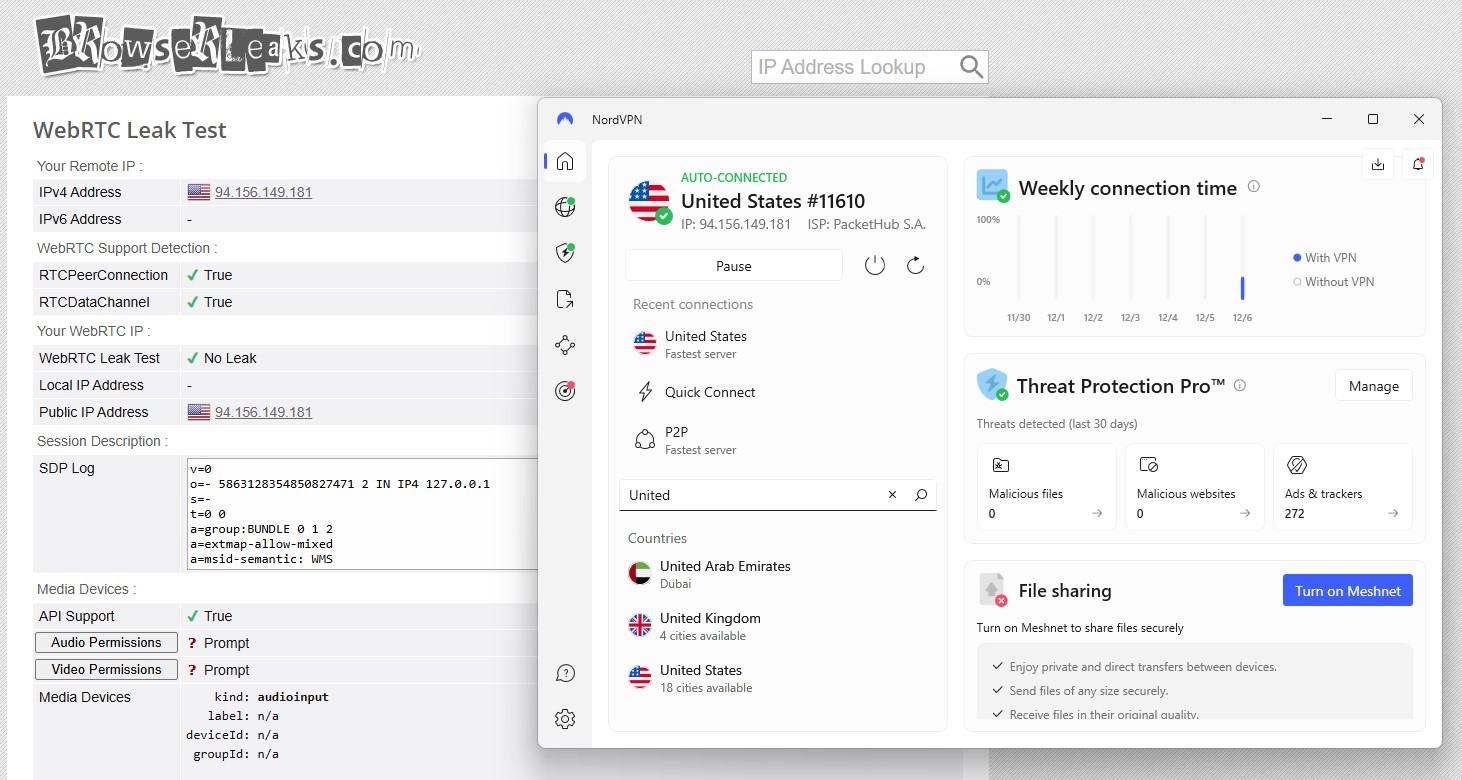
Task: Click the IP Address Lookup magnifier icon
Action: (971, 67)
